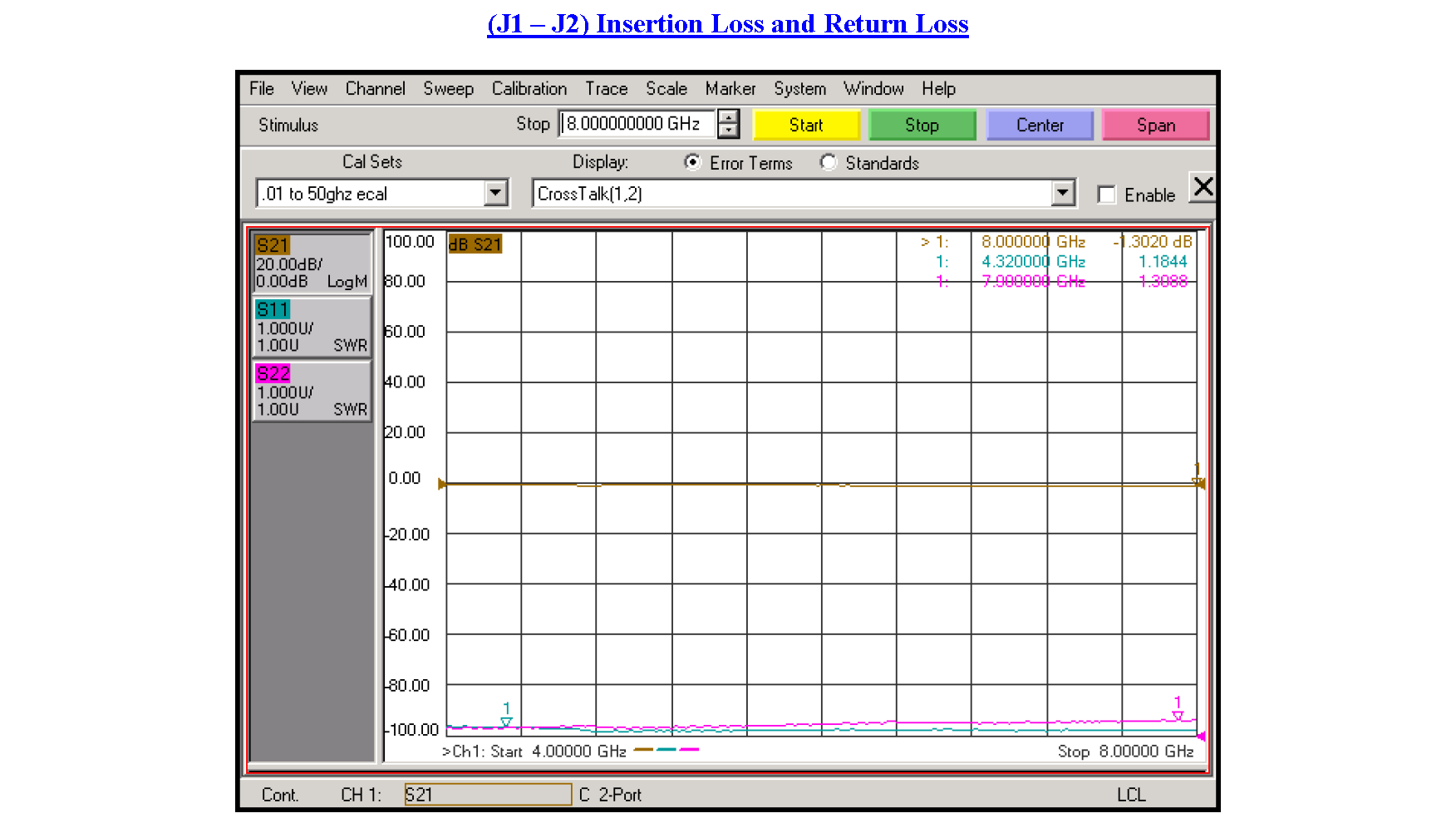Click the Stop frequency input field
1456x828 pixels.
pos(637,124)
